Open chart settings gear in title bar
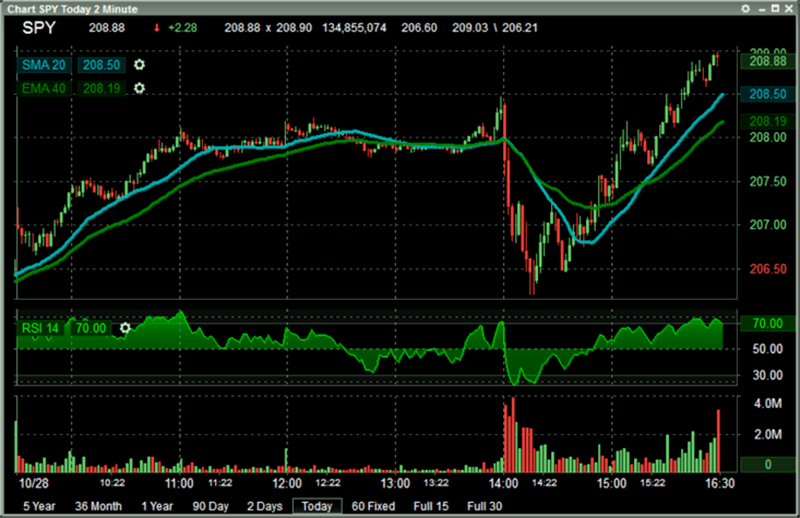 coord(745,9)
